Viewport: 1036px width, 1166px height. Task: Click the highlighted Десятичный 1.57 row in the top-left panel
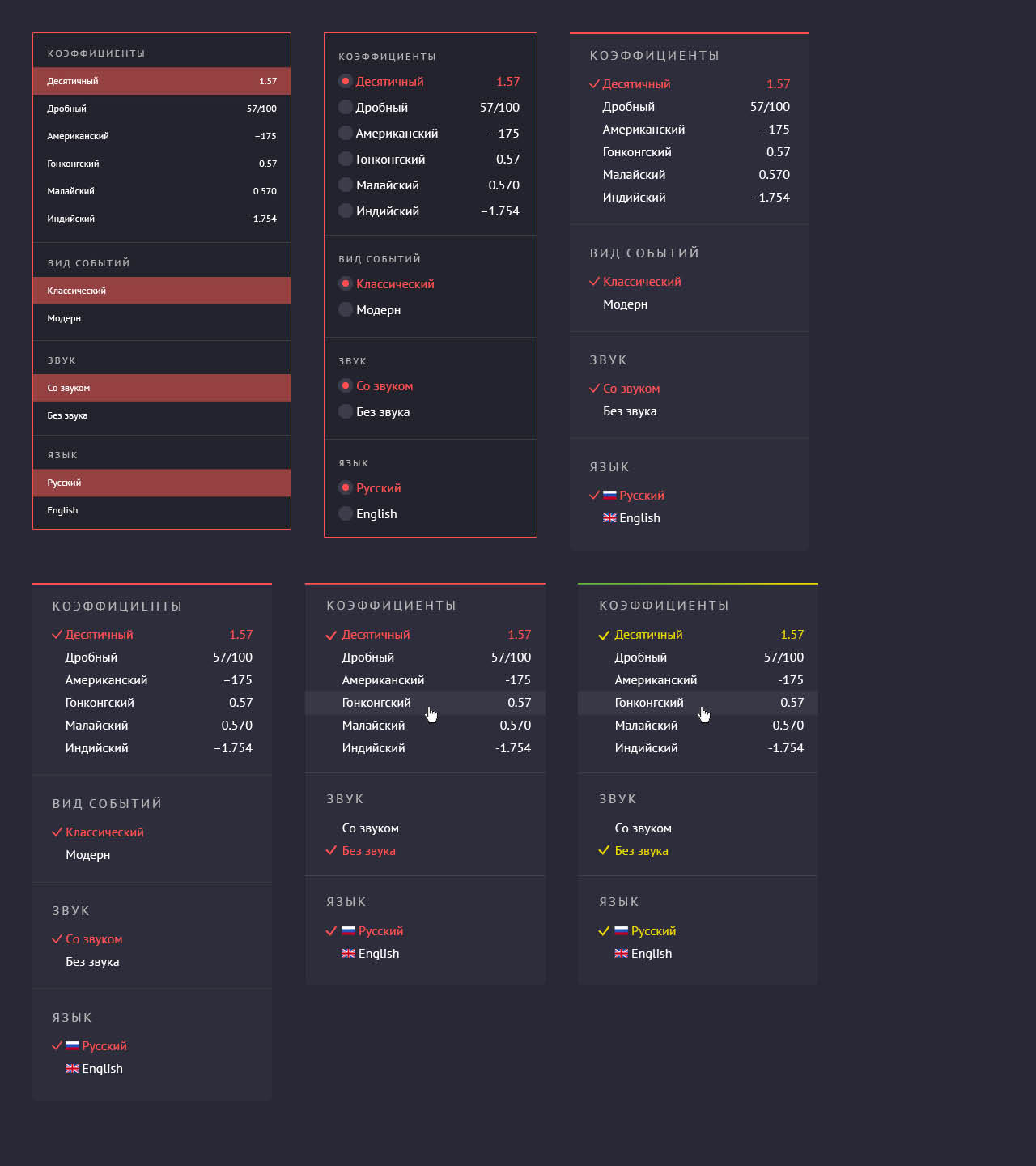[162, 81]
